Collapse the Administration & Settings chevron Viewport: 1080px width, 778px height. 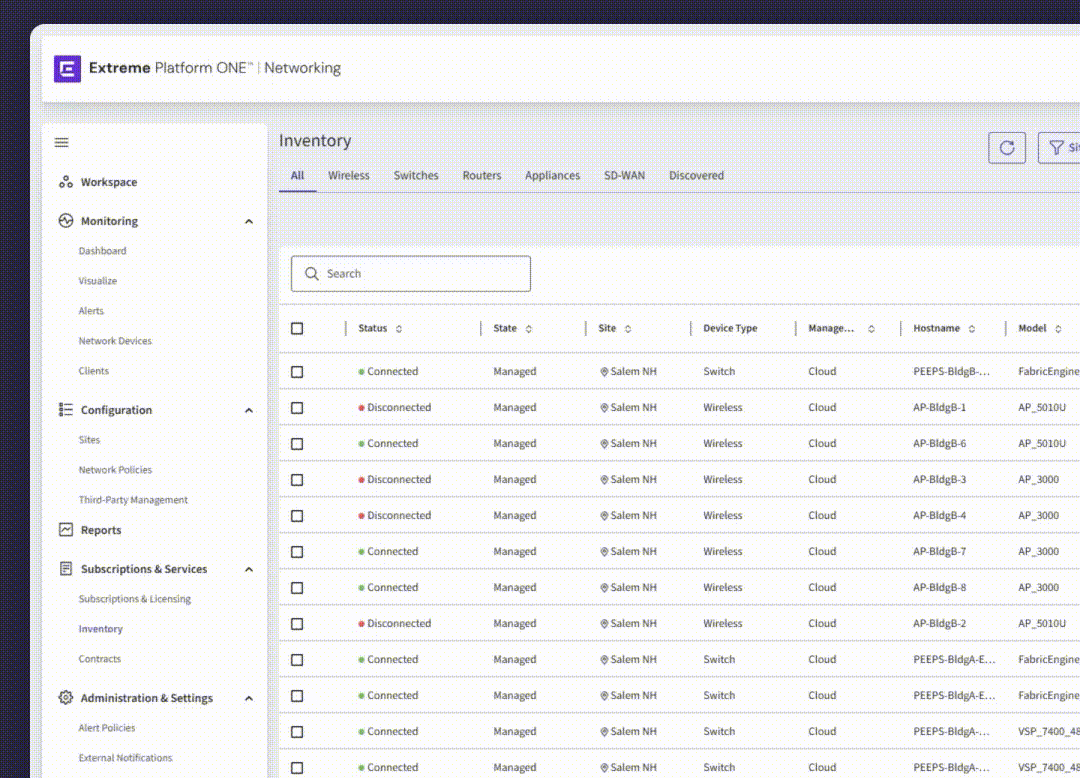(249, 698)
